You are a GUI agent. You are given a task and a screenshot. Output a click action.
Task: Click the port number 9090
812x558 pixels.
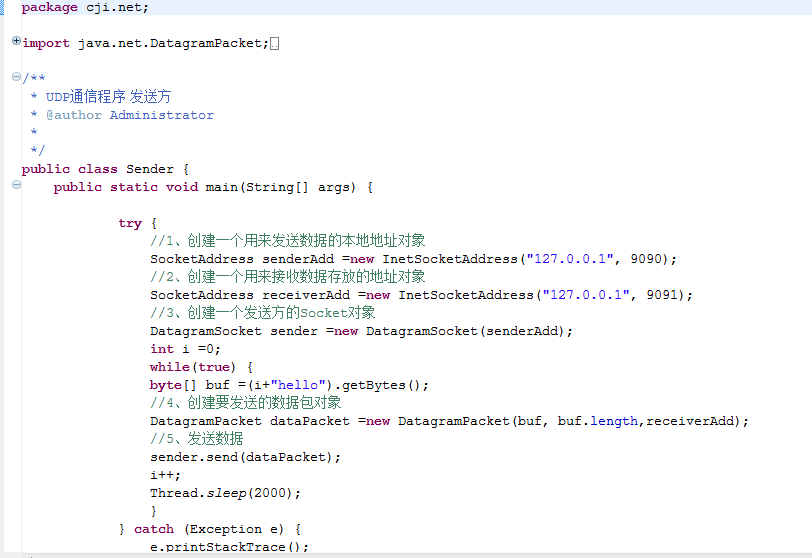[x=646, y=259]
